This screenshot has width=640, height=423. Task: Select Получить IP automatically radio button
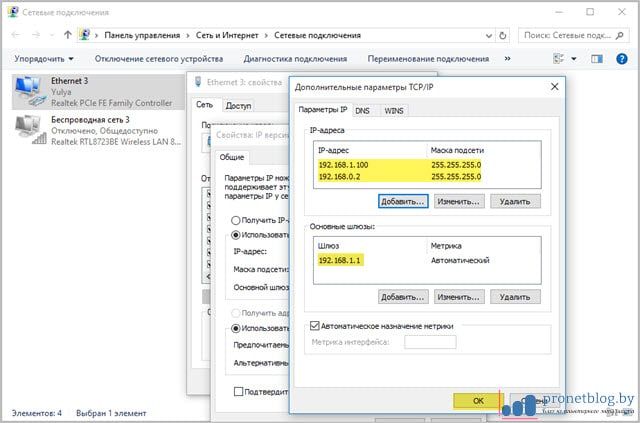(236, 220)
